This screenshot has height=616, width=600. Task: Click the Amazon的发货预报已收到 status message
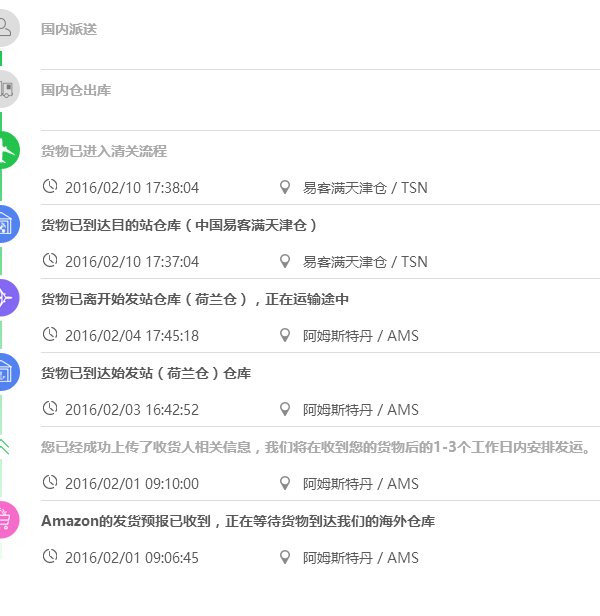(x=238, y=521)
